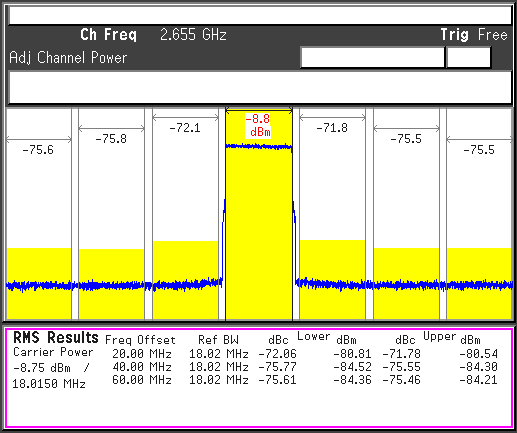Viewport: 517px width, 433px height.
Task: Select Adj Channel Power measurement title
Action: point(68,58)
